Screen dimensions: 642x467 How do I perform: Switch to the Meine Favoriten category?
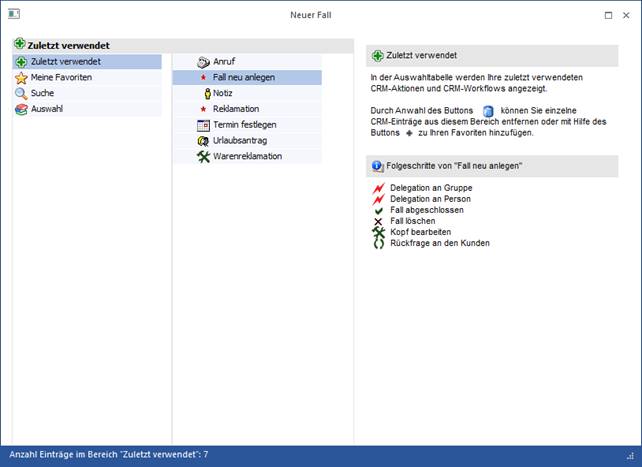click(x=68, y=77)
